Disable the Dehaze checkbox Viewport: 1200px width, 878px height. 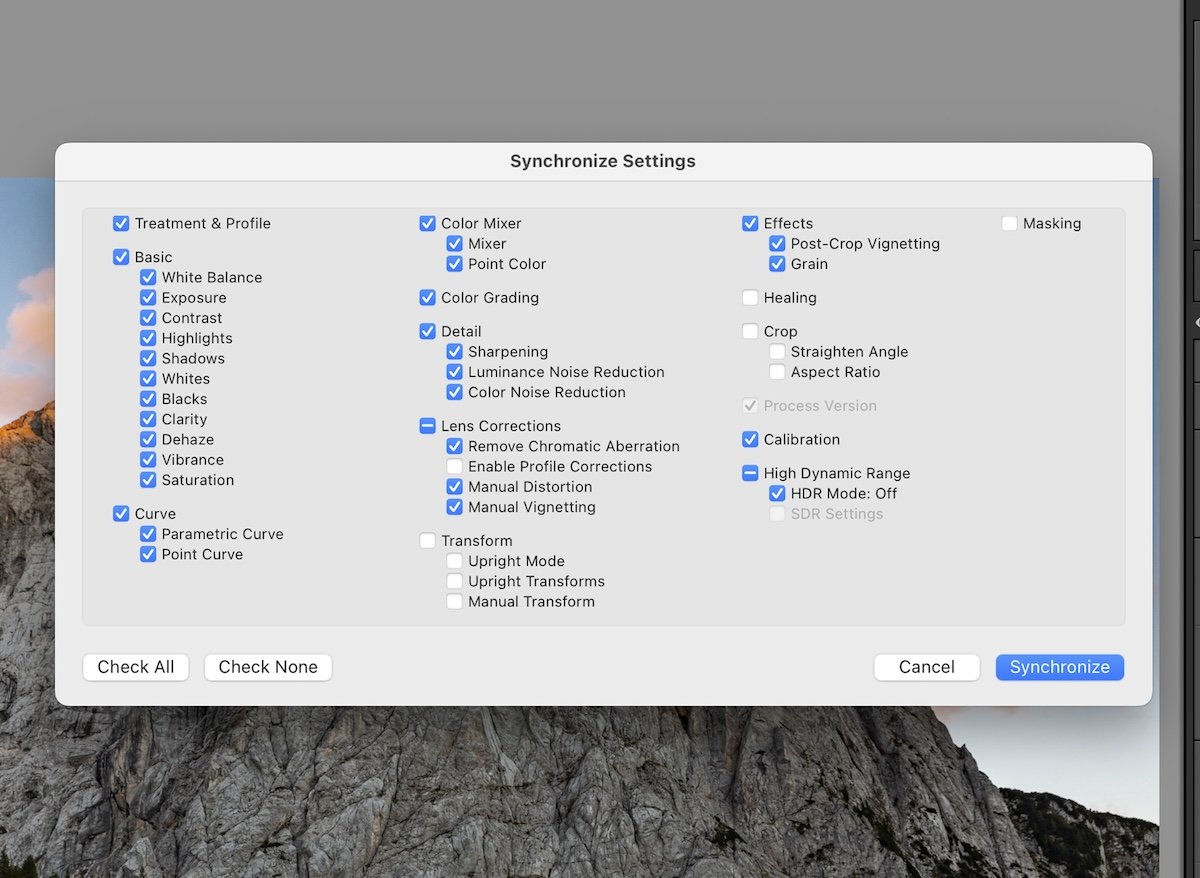point(148,439)
